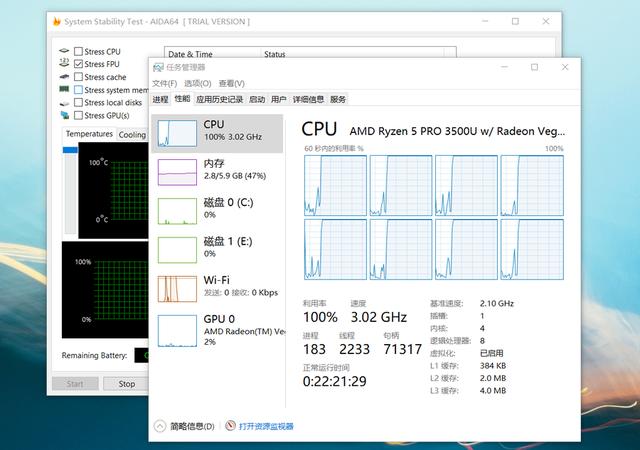Minimize the AIDA64 System Stability Test window
This screenshot has width=640, height=450.
click(x=485, y=21)
